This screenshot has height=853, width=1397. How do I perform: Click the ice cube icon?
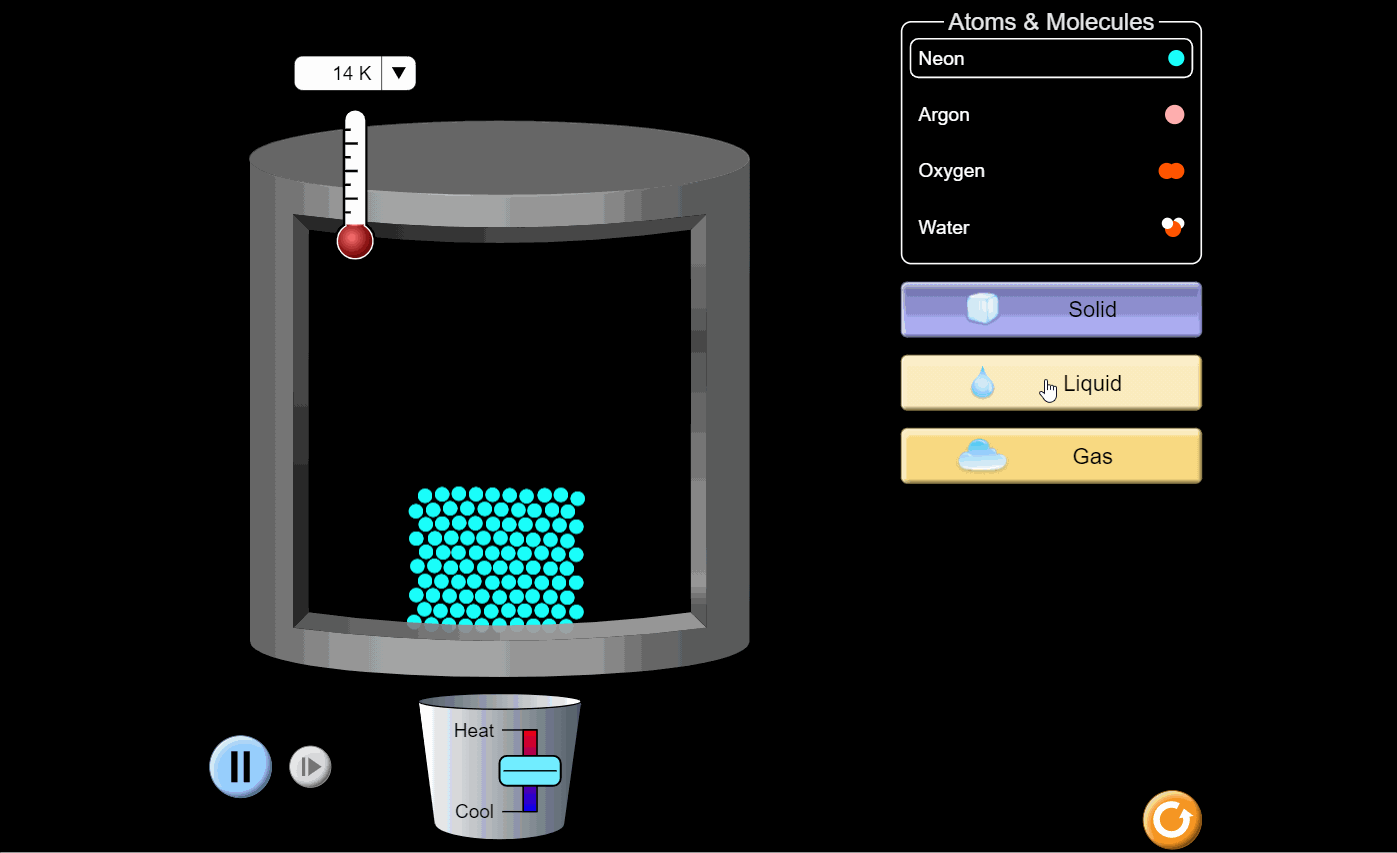[x=982, y=308]
